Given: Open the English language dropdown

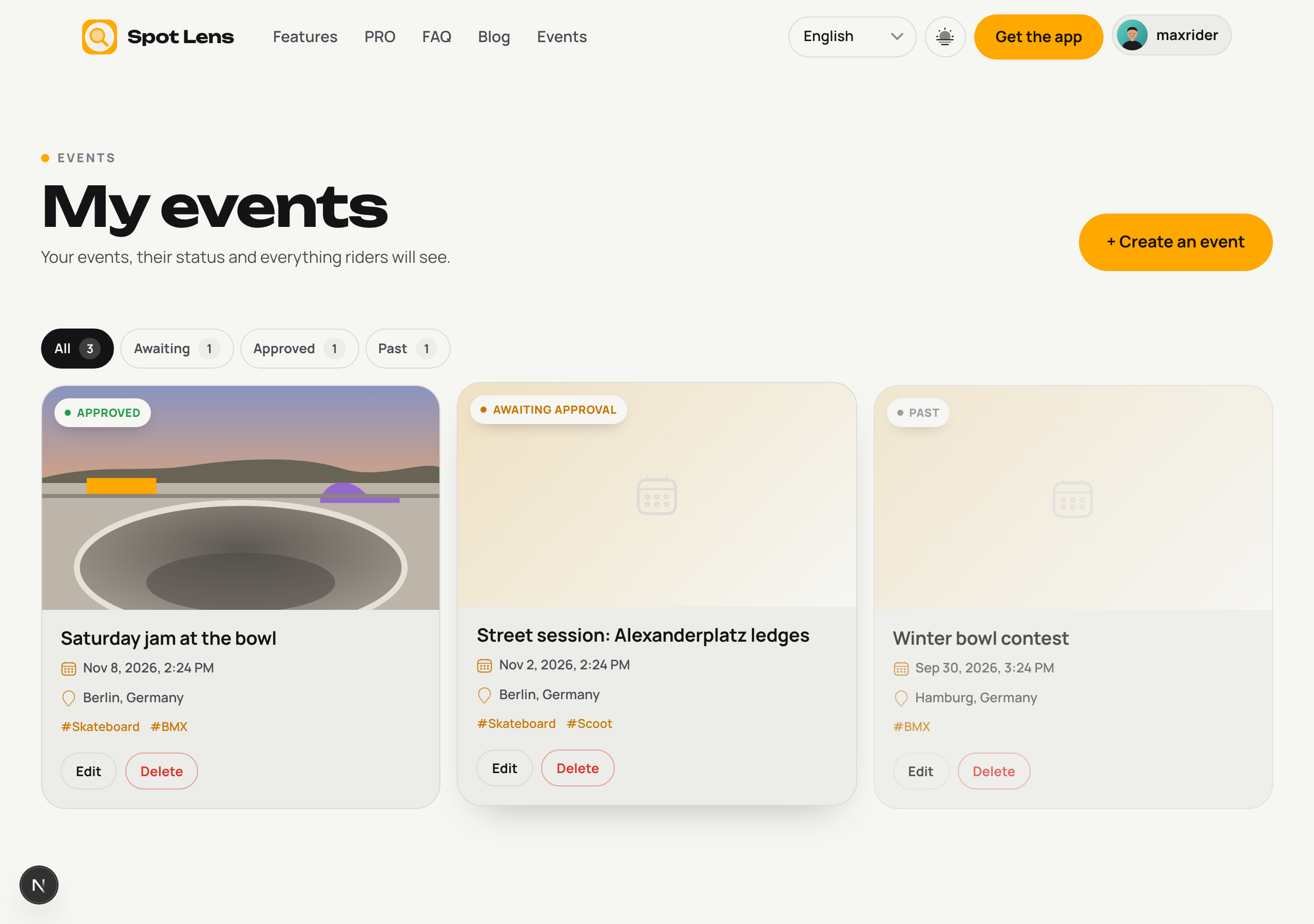Looking at the screenshot, I should click(x=852, y=36).
